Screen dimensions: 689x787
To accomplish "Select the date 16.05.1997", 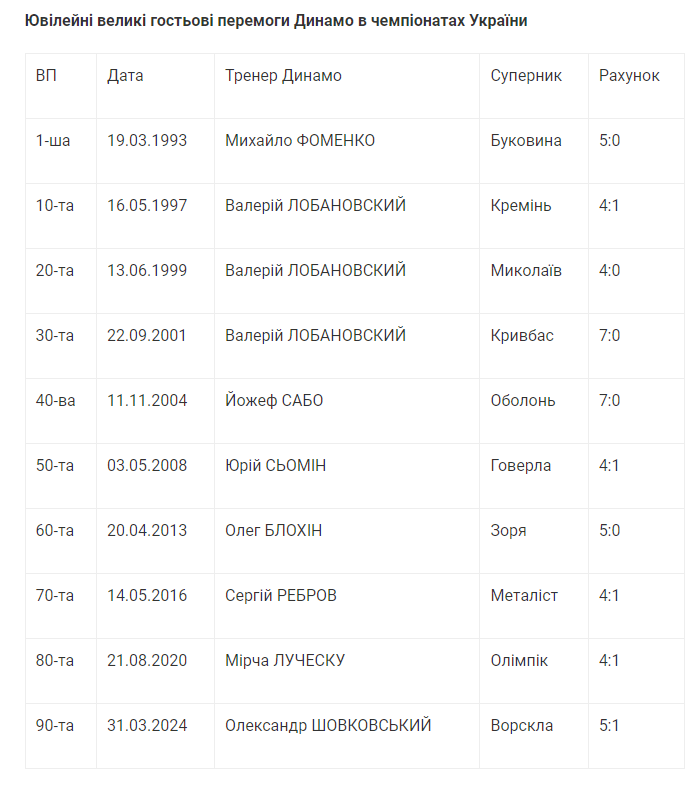I will pos(147,206).
